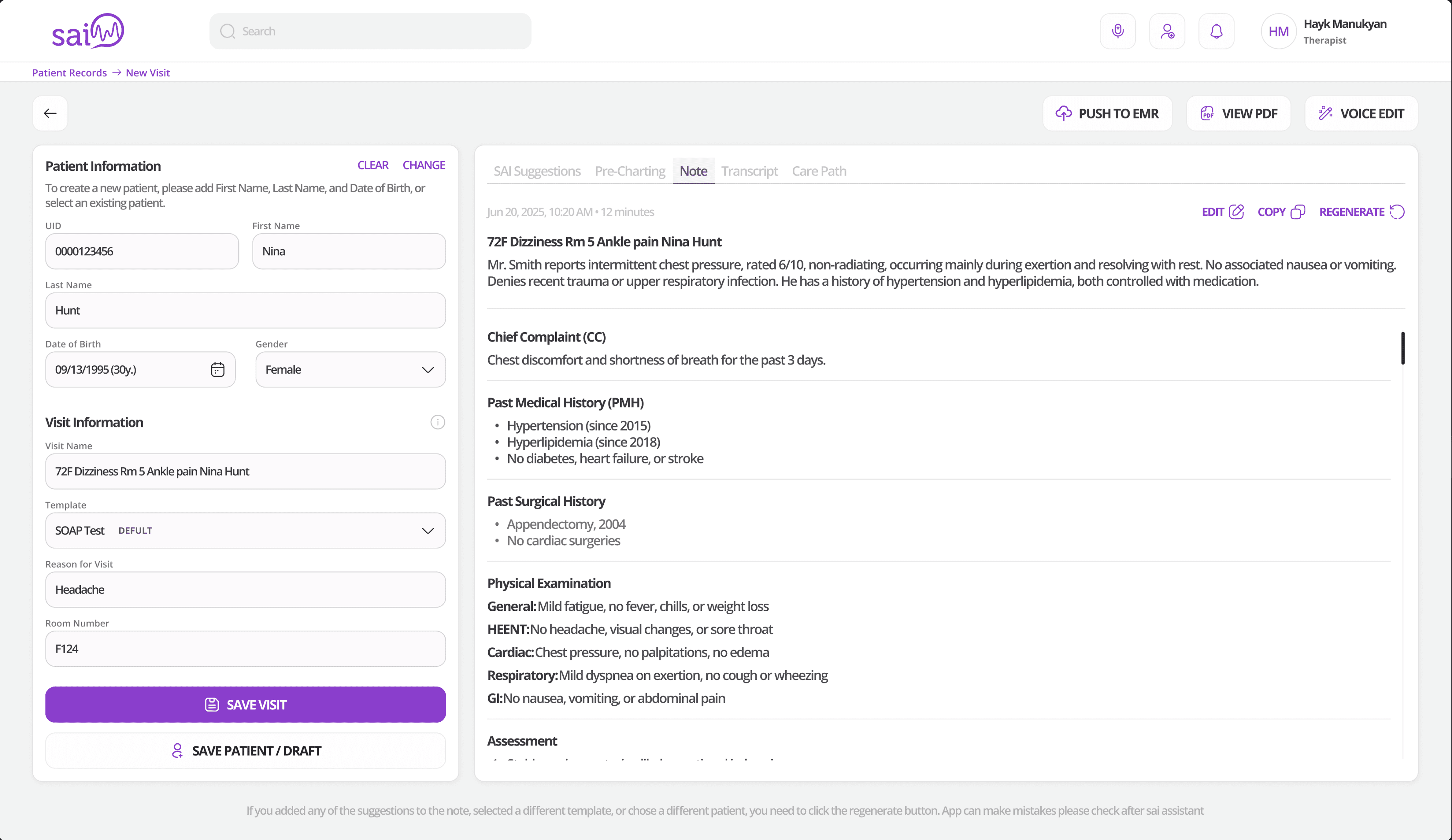Screen dimensions: 1452x840
Task: Click the Push to EMR cloud upload button
Action: click(x=1107, y=113)
